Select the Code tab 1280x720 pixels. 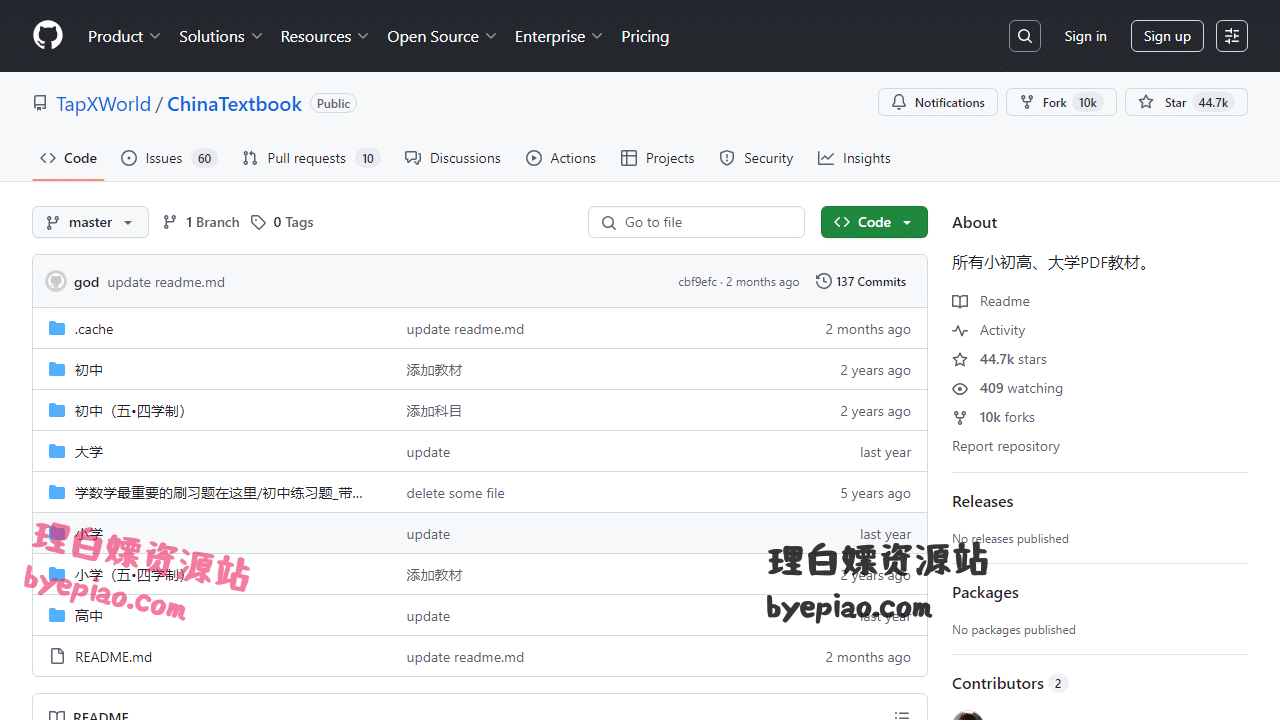[68, 158]
